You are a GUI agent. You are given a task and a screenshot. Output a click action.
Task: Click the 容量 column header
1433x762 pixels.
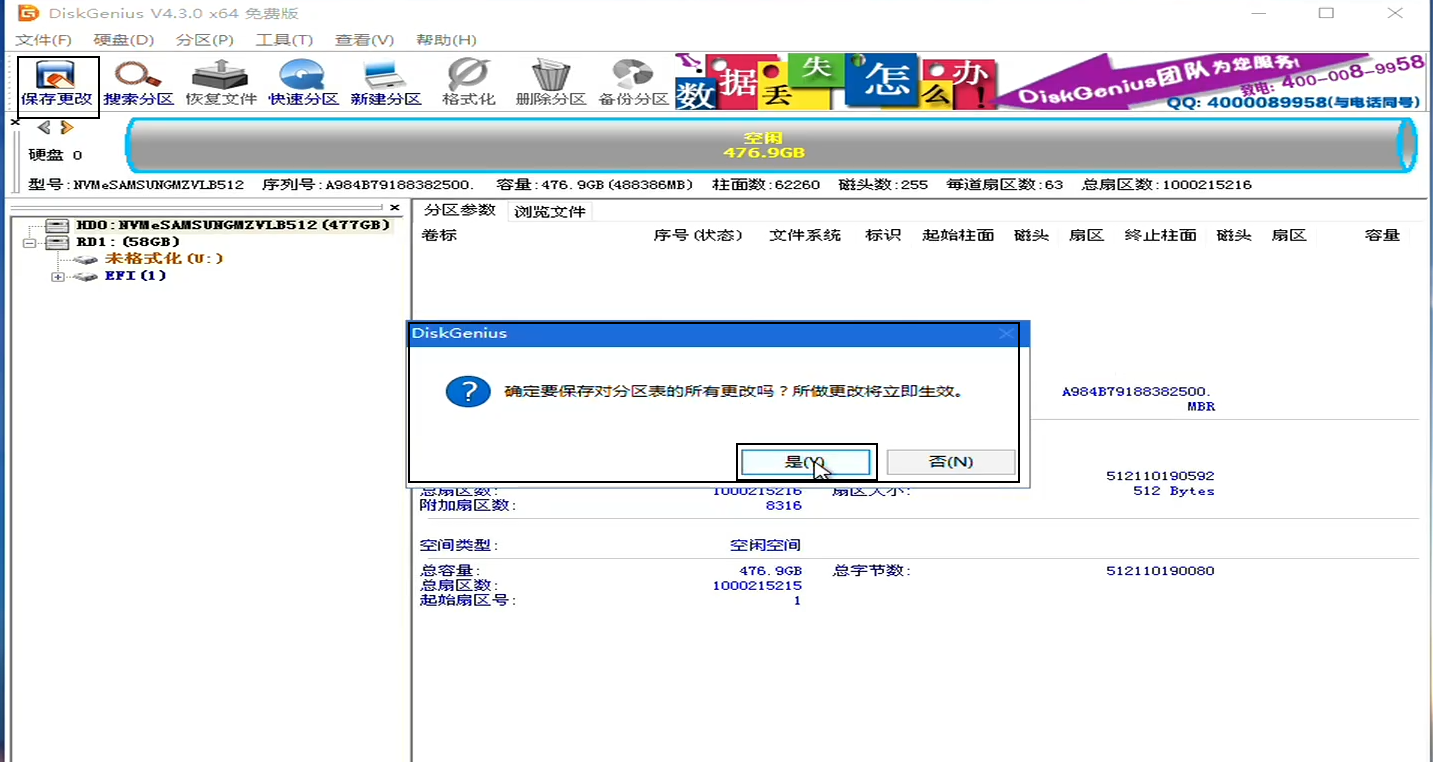click(x=1382, y=236)
